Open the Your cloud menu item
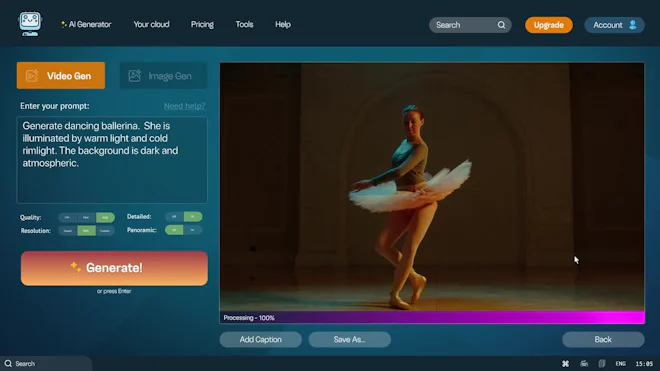Image resolution: width=660 pixels, height=371 pixels. tap(152, 24)
